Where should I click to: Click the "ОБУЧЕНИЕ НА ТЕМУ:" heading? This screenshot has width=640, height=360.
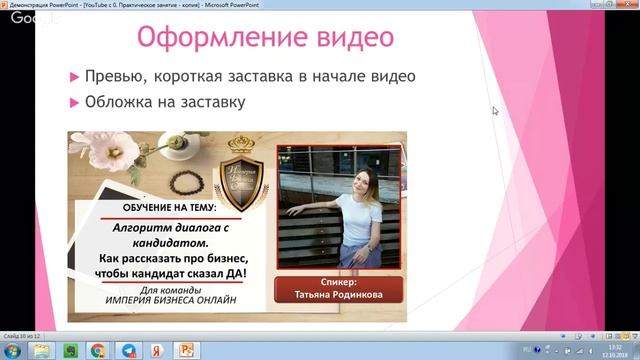pos(169,207)
